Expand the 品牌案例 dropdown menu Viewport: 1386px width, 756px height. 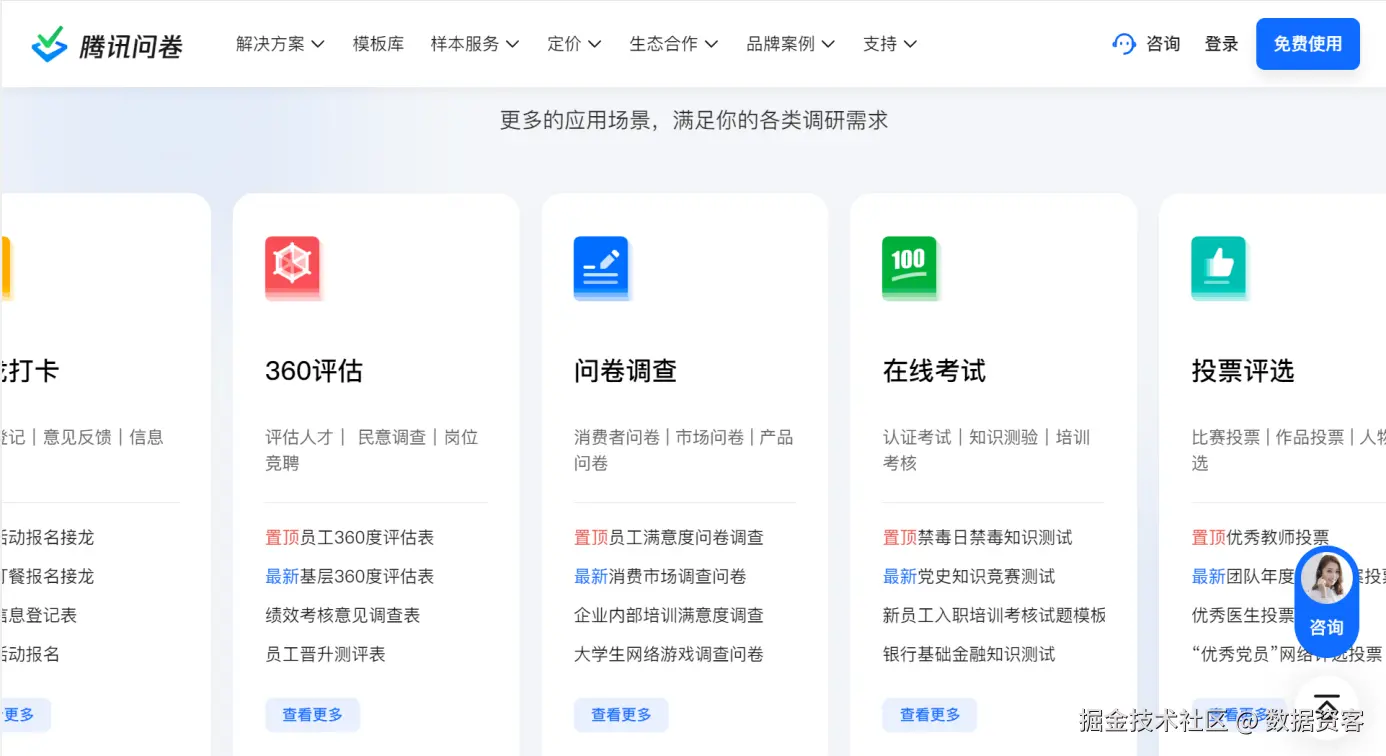tap(791, 44)
